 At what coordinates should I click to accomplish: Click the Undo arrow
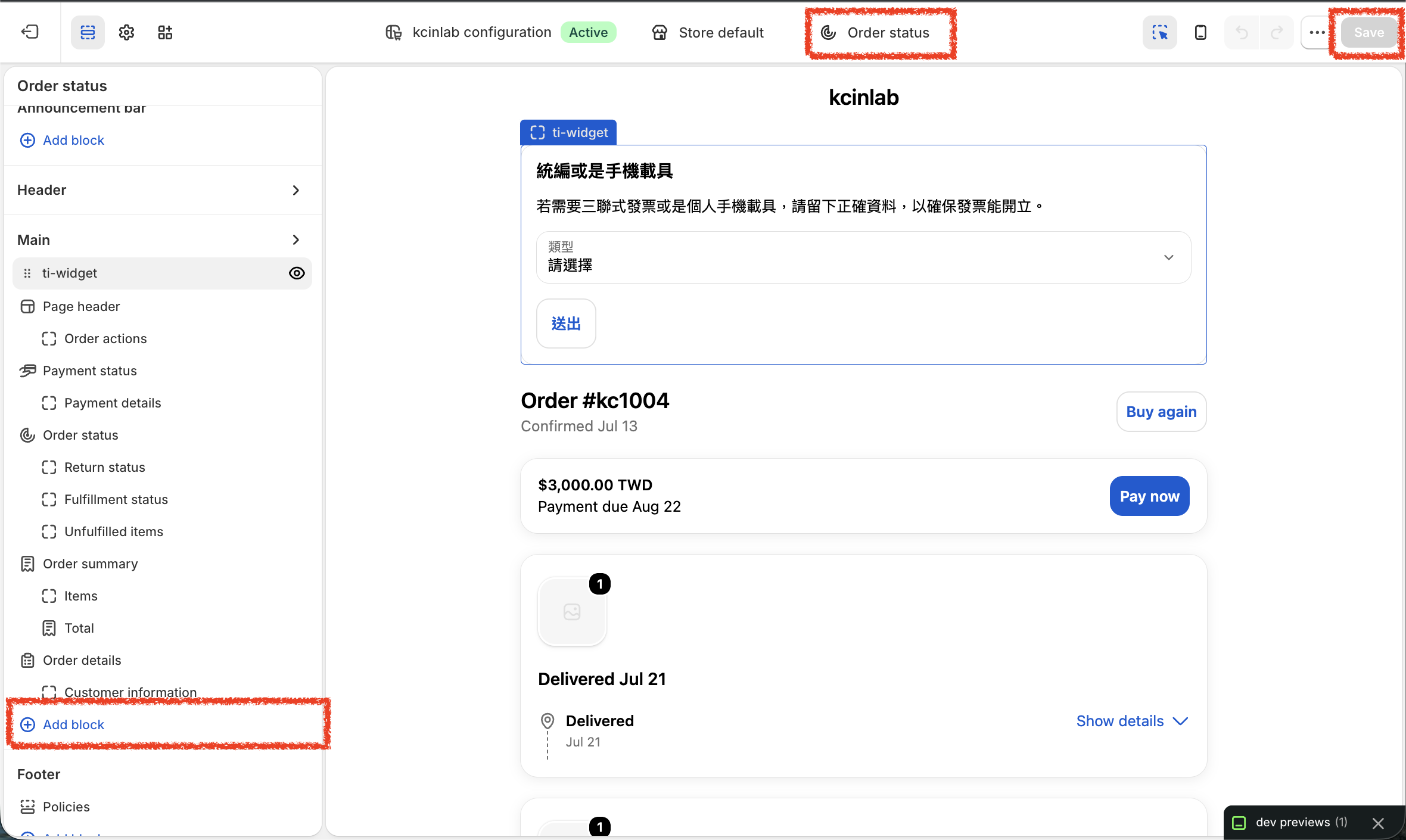(1242, 32)
